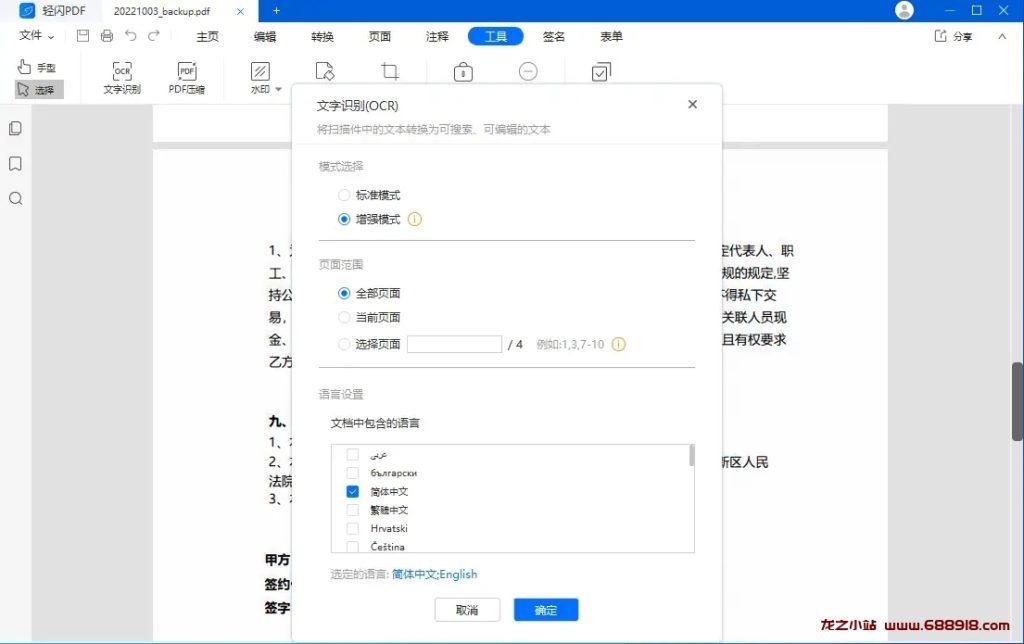
Task: Click the 取消 cancel button
Action: tap(467, 610)
